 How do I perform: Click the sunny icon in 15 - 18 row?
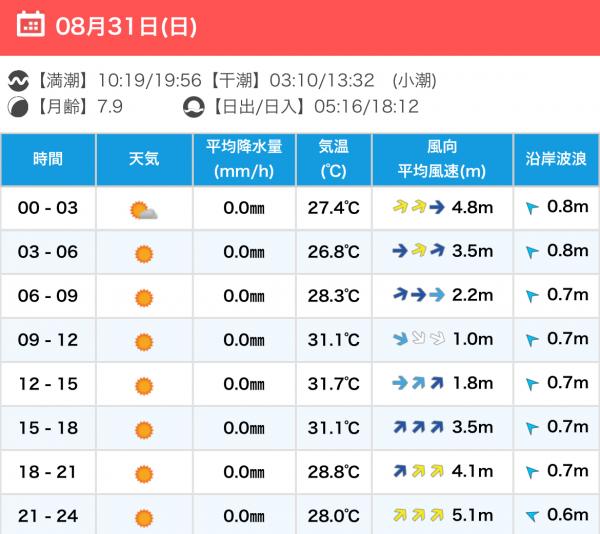[x=144, y=430]
